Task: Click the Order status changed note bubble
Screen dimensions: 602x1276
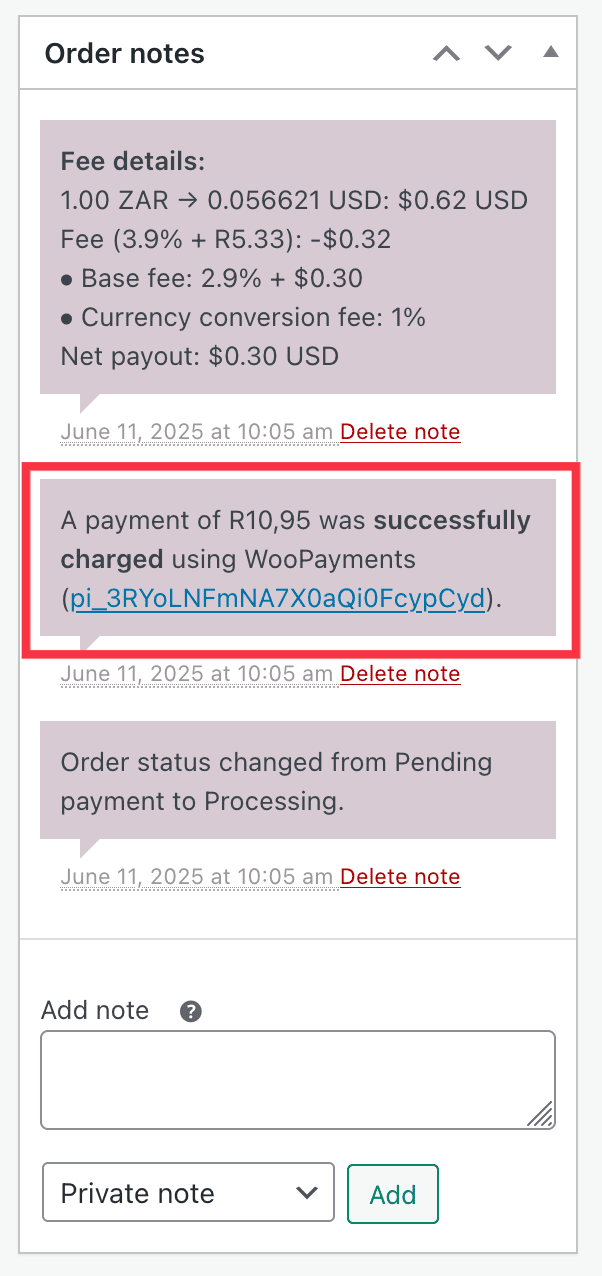Action: pyautogui.click(x=297, y=781)
